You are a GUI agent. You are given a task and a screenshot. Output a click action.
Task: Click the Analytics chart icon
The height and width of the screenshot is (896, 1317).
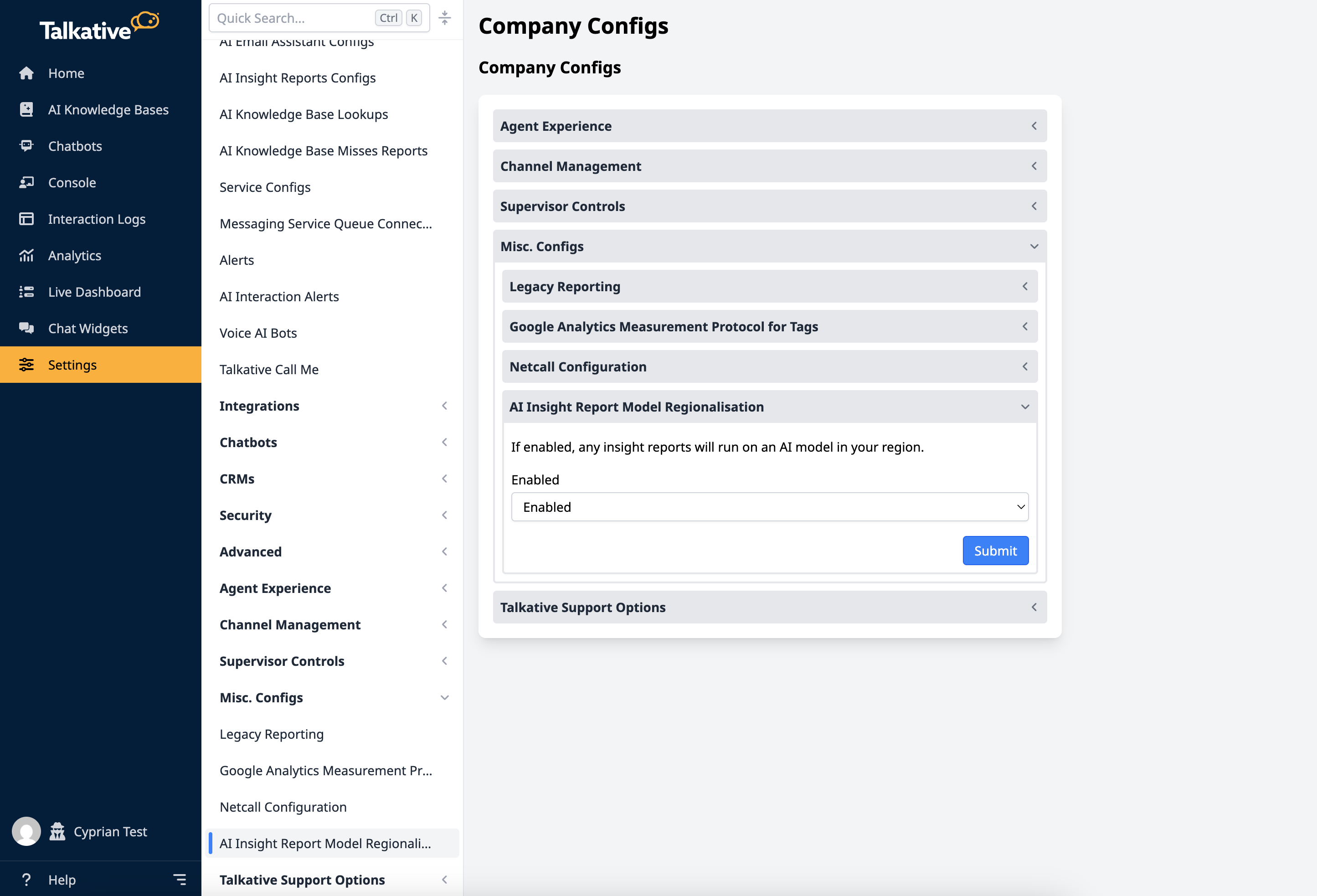point(26,256)
